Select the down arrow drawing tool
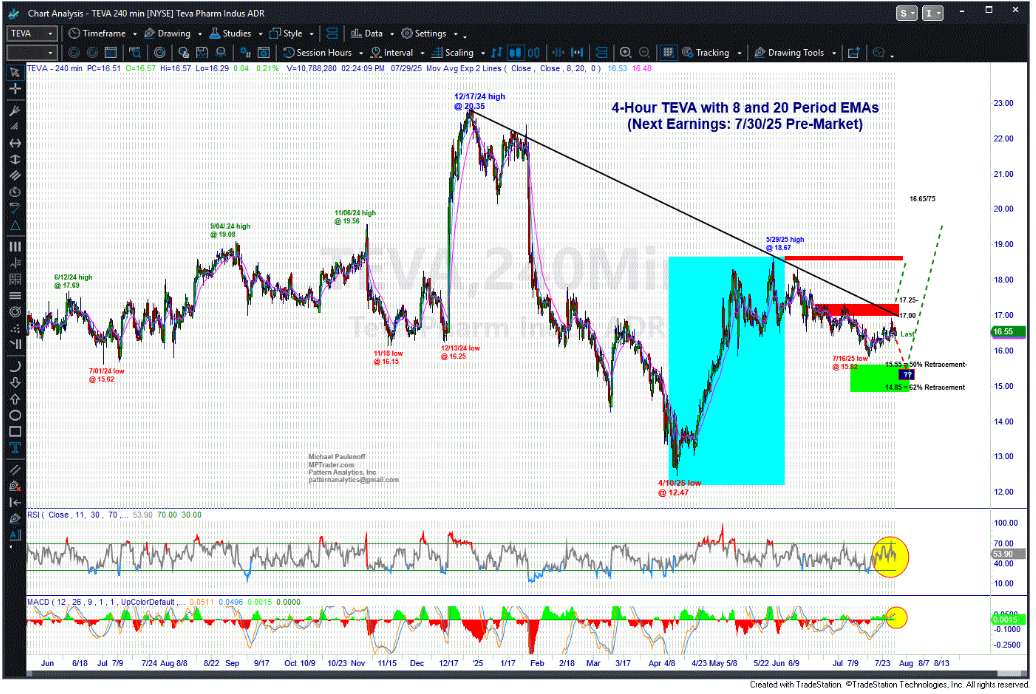 [15, 383]
